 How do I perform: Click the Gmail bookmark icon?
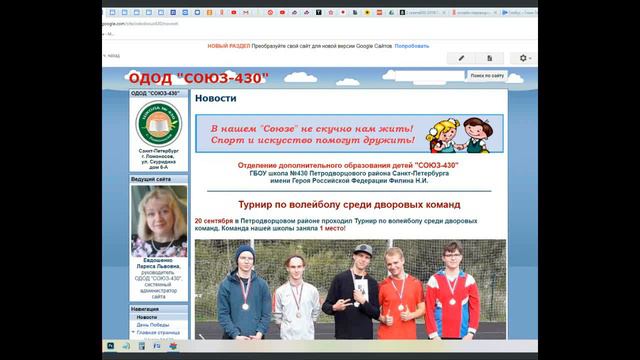(246, 13)
